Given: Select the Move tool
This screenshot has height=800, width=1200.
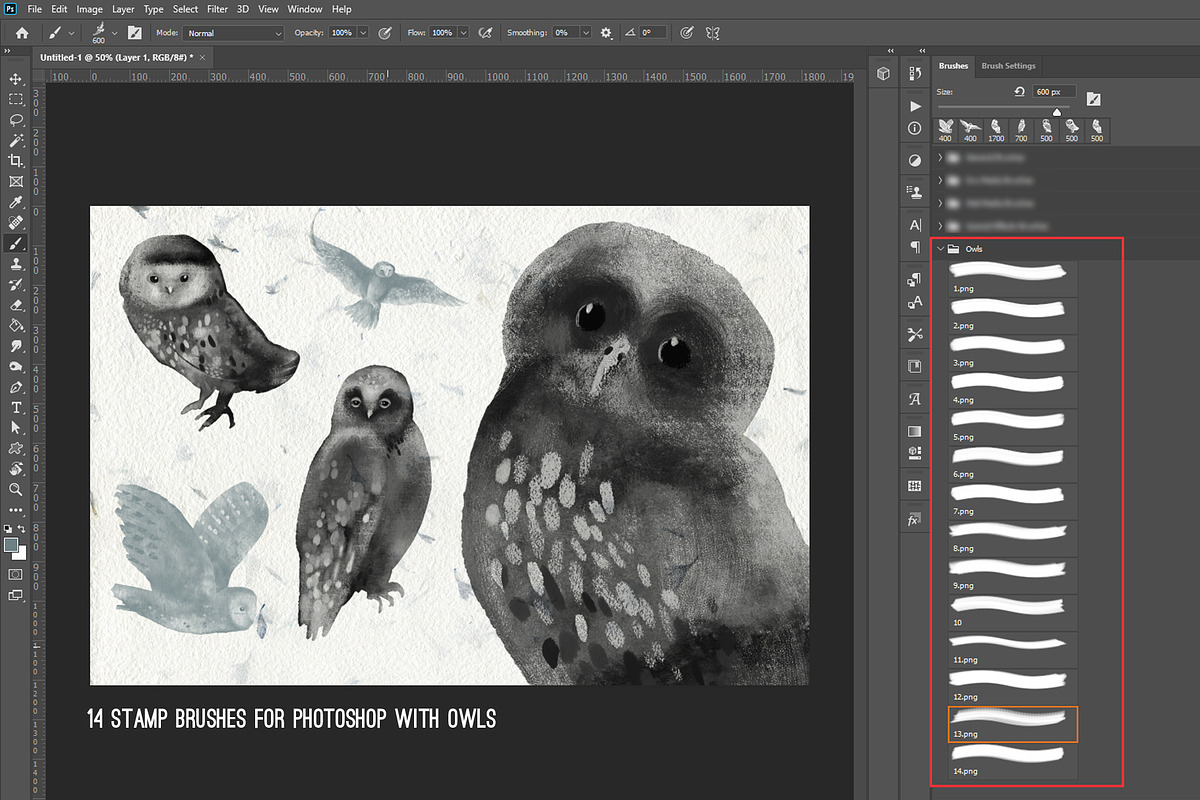Looking at the screenshot, I should coord(16,78).
